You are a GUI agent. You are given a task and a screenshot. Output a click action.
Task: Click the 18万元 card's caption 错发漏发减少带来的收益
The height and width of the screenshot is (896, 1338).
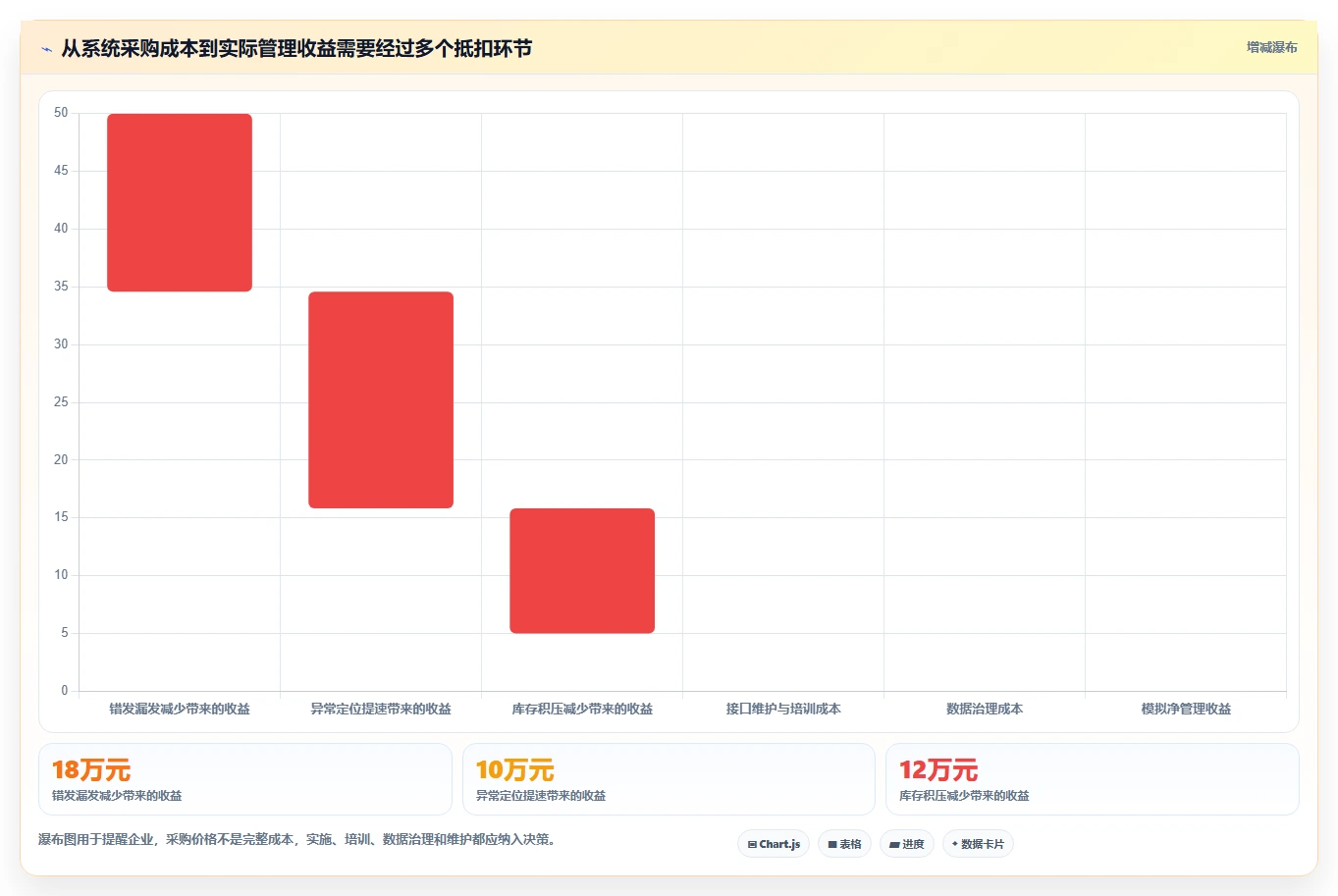point(117,796)
